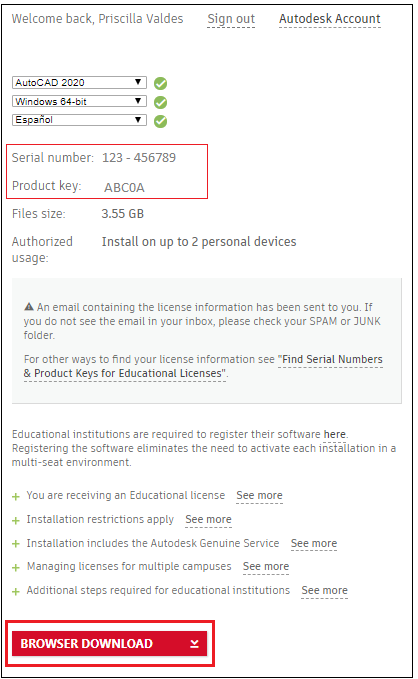
Task: Click 'here' link to register software
Action: 334,434
